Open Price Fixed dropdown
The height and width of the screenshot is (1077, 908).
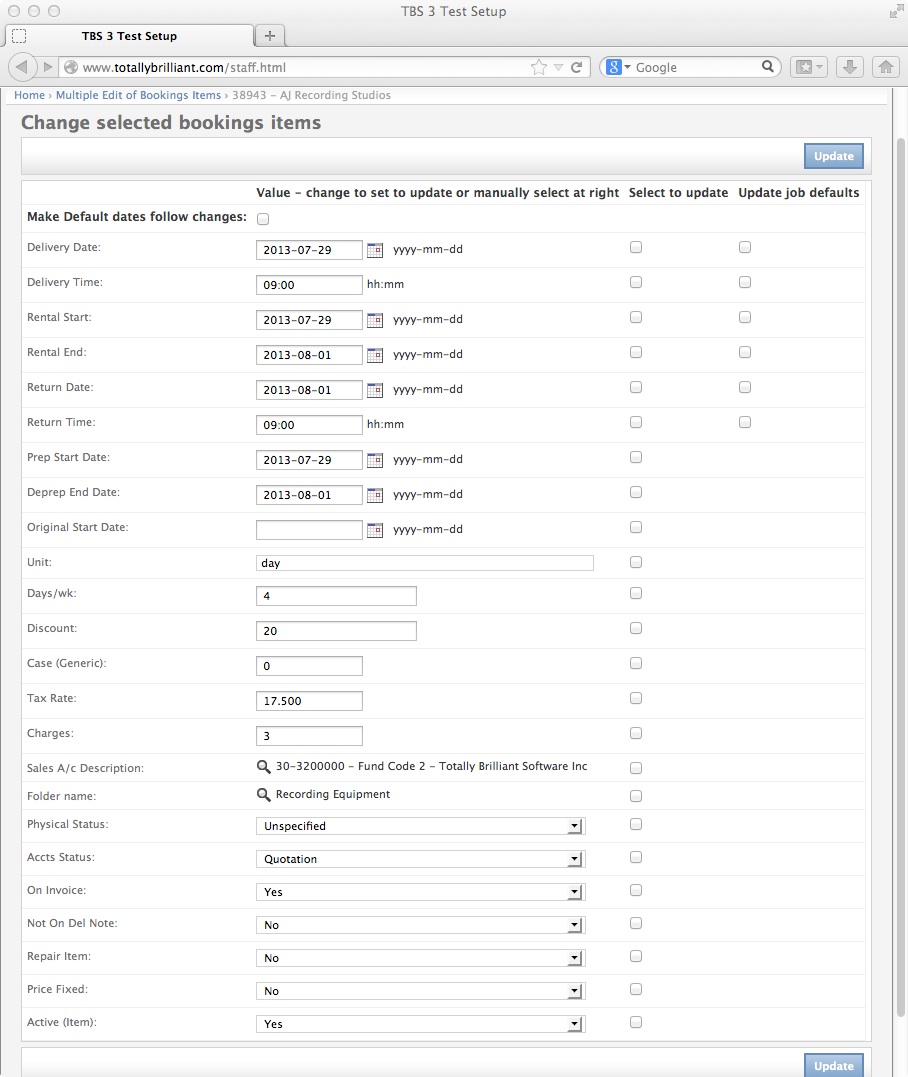point(420,991)
